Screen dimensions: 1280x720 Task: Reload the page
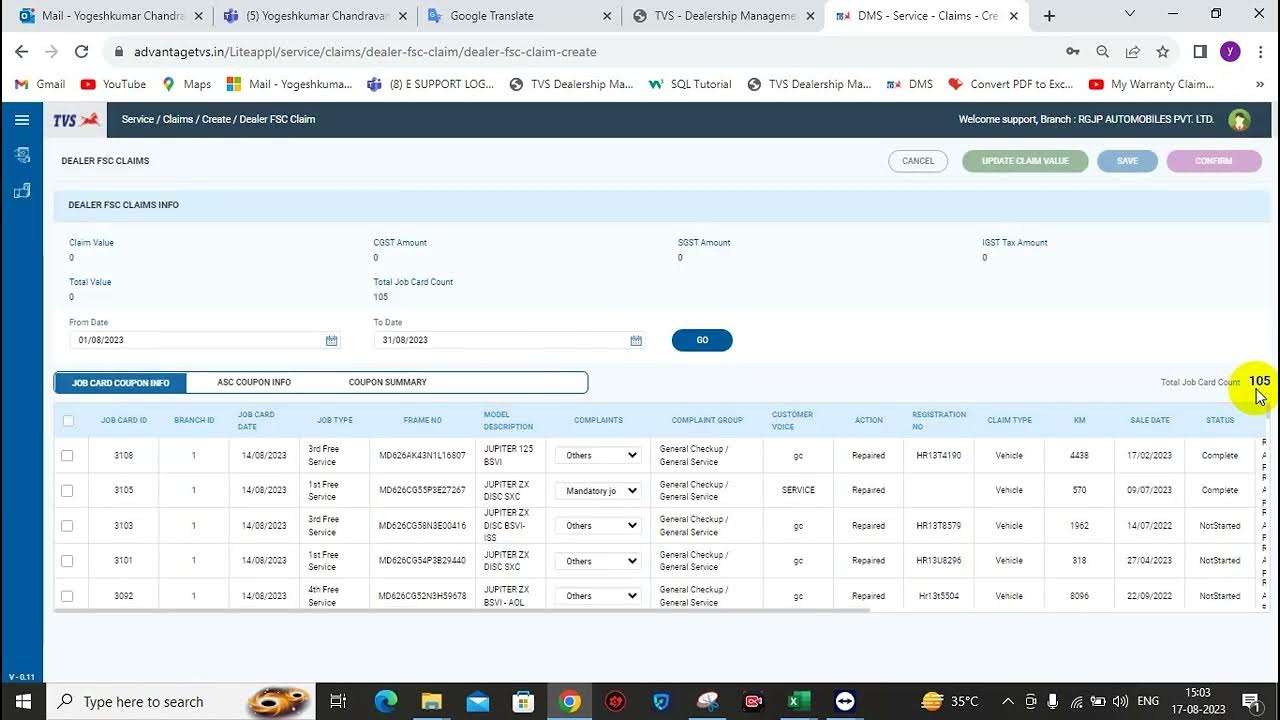[82, 52]
